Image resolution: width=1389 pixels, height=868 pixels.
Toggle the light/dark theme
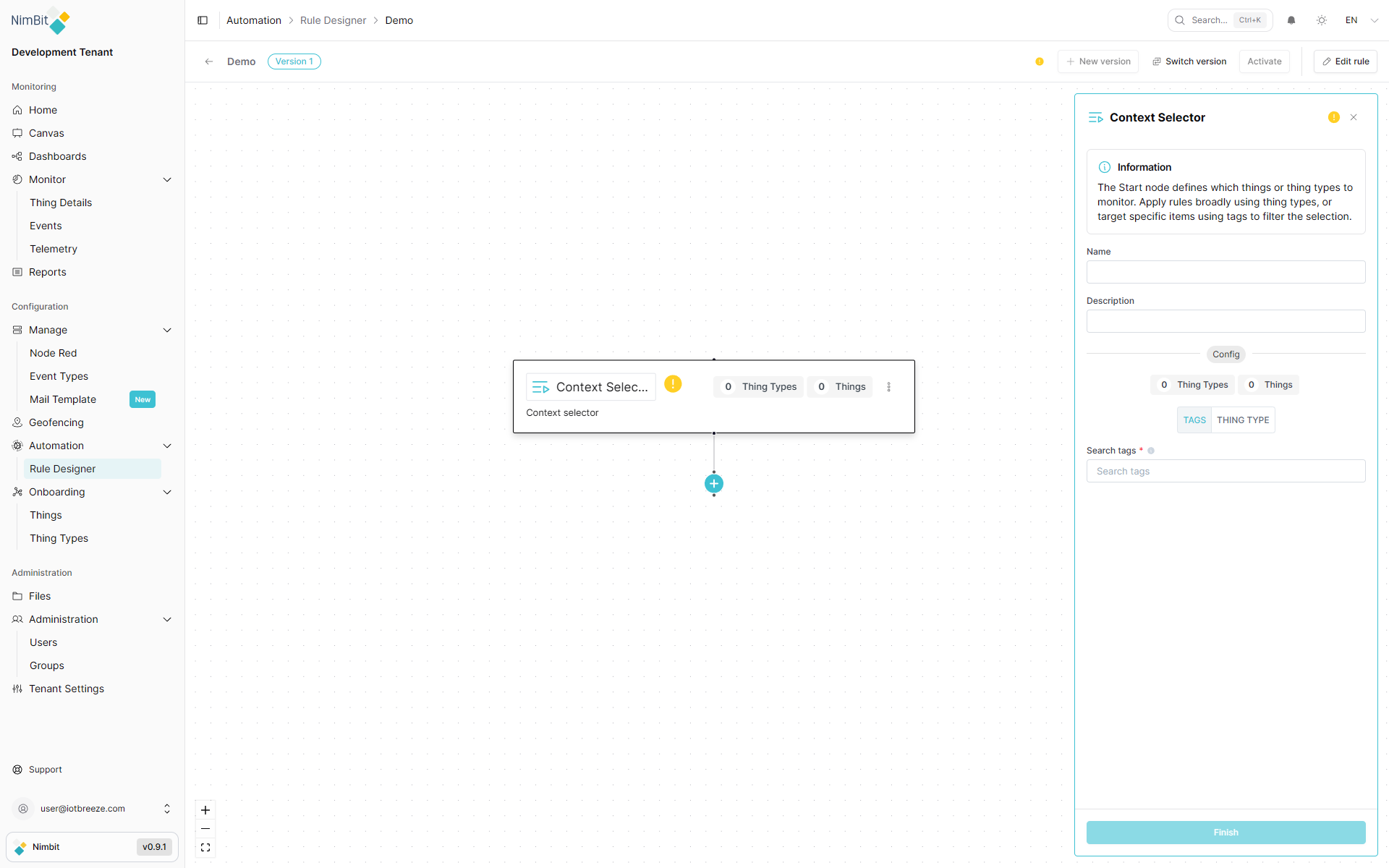point(1322,20)
